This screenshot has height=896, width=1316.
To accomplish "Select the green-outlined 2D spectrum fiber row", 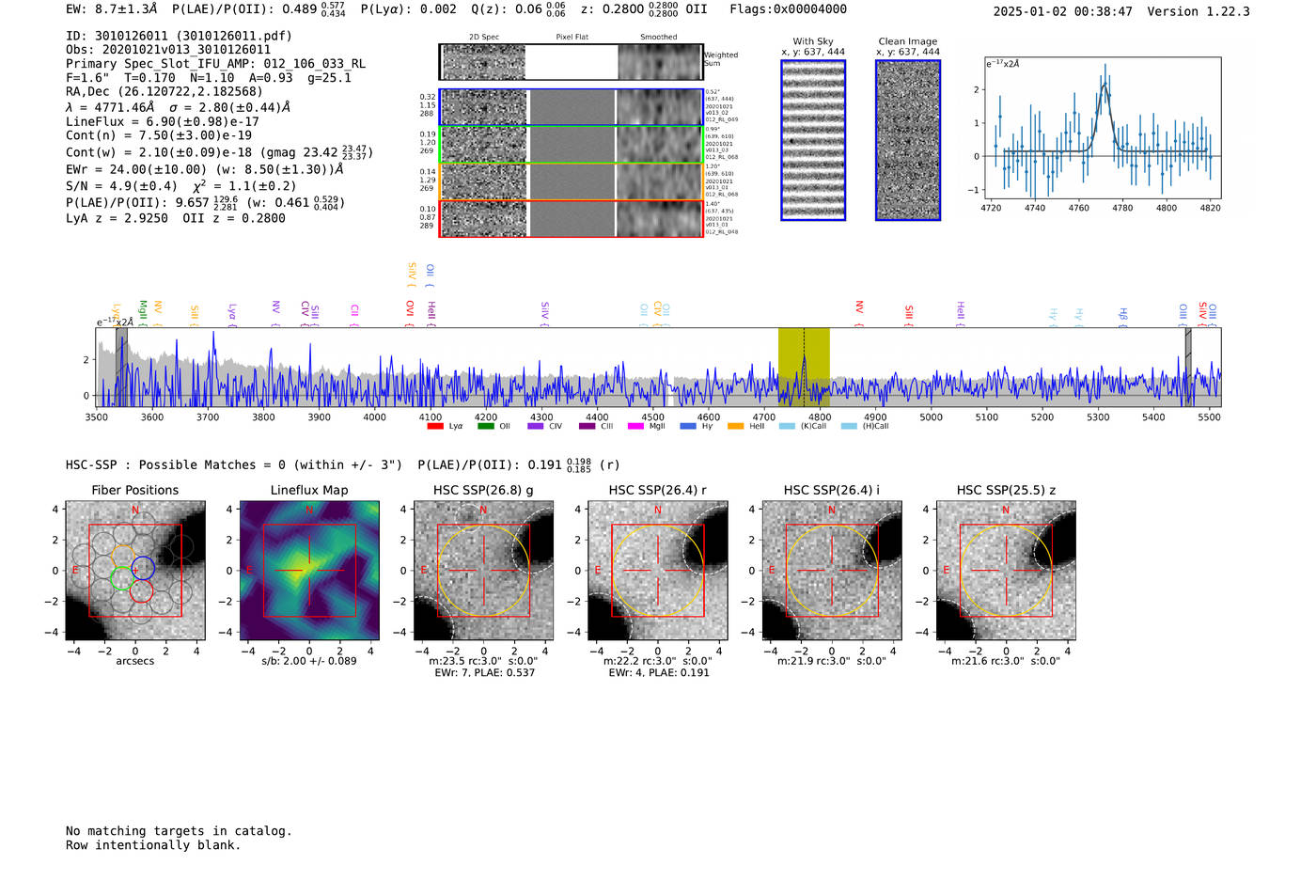I will coord(572,145).
